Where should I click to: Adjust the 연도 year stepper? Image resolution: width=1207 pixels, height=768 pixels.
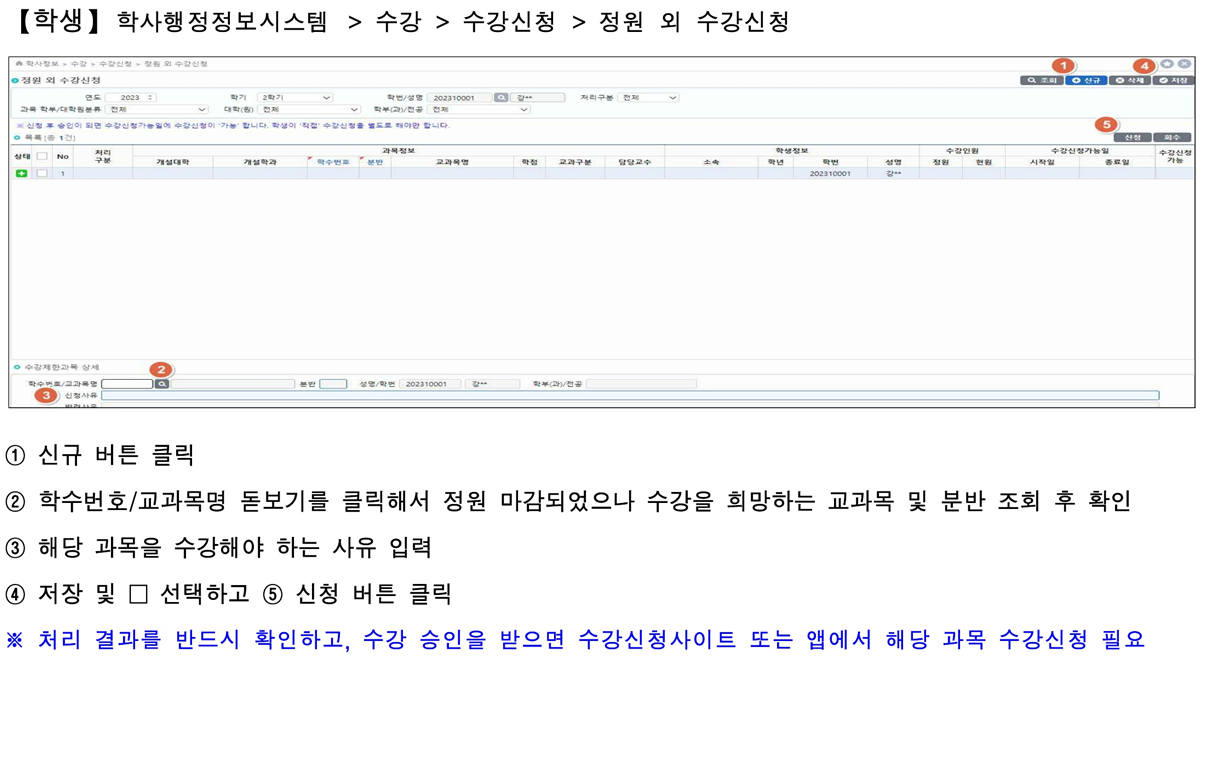tap(150, 98)
